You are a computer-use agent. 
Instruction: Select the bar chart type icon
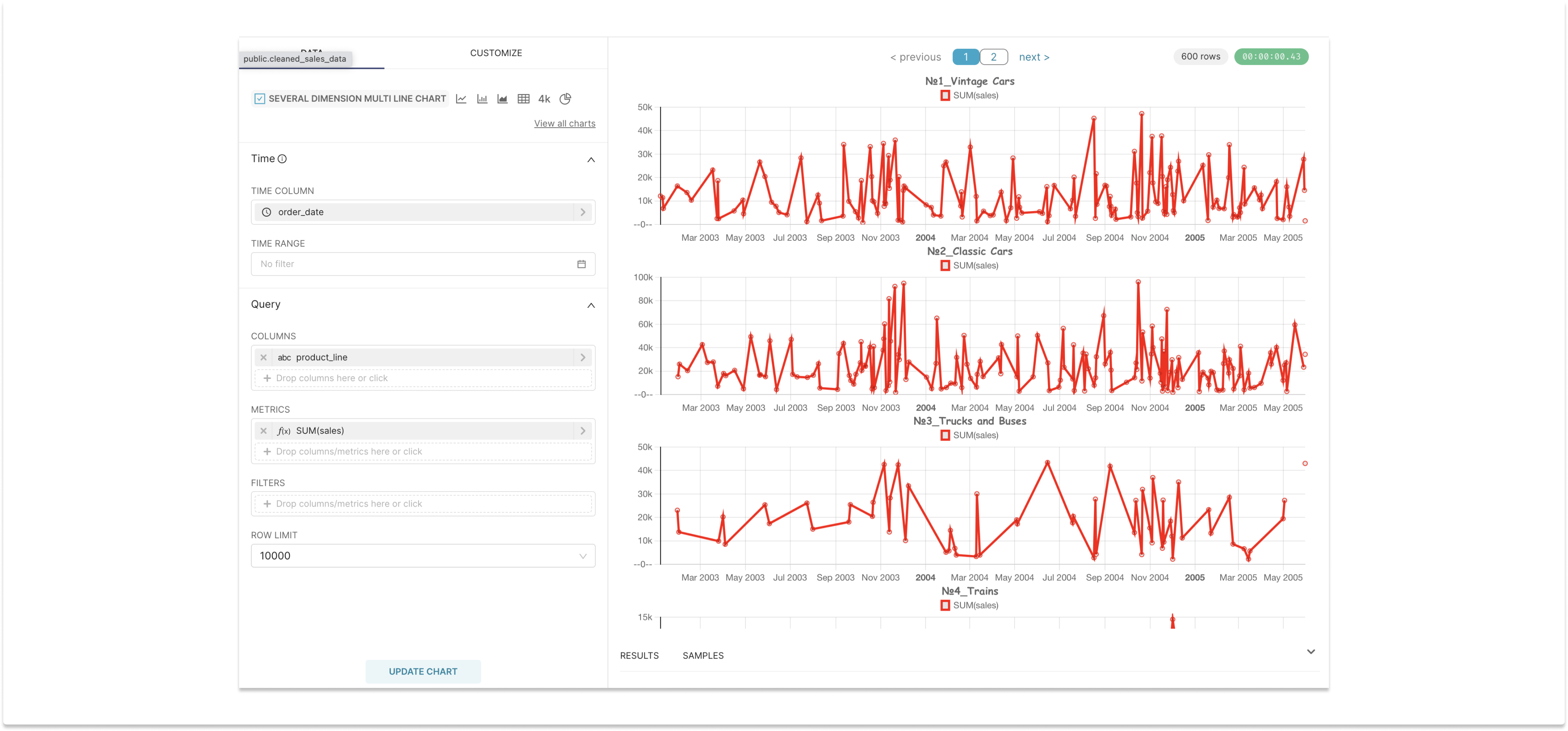[482, 99]
